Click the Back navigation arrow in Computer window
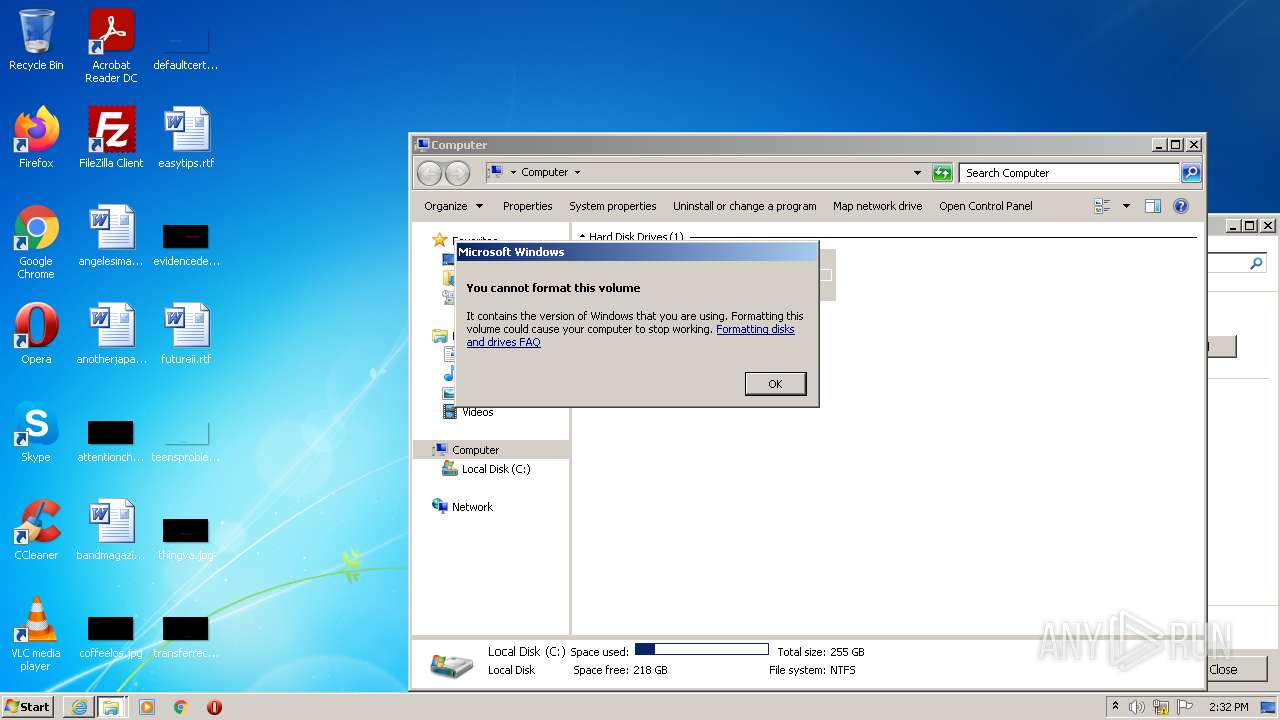 pos(429,173)
